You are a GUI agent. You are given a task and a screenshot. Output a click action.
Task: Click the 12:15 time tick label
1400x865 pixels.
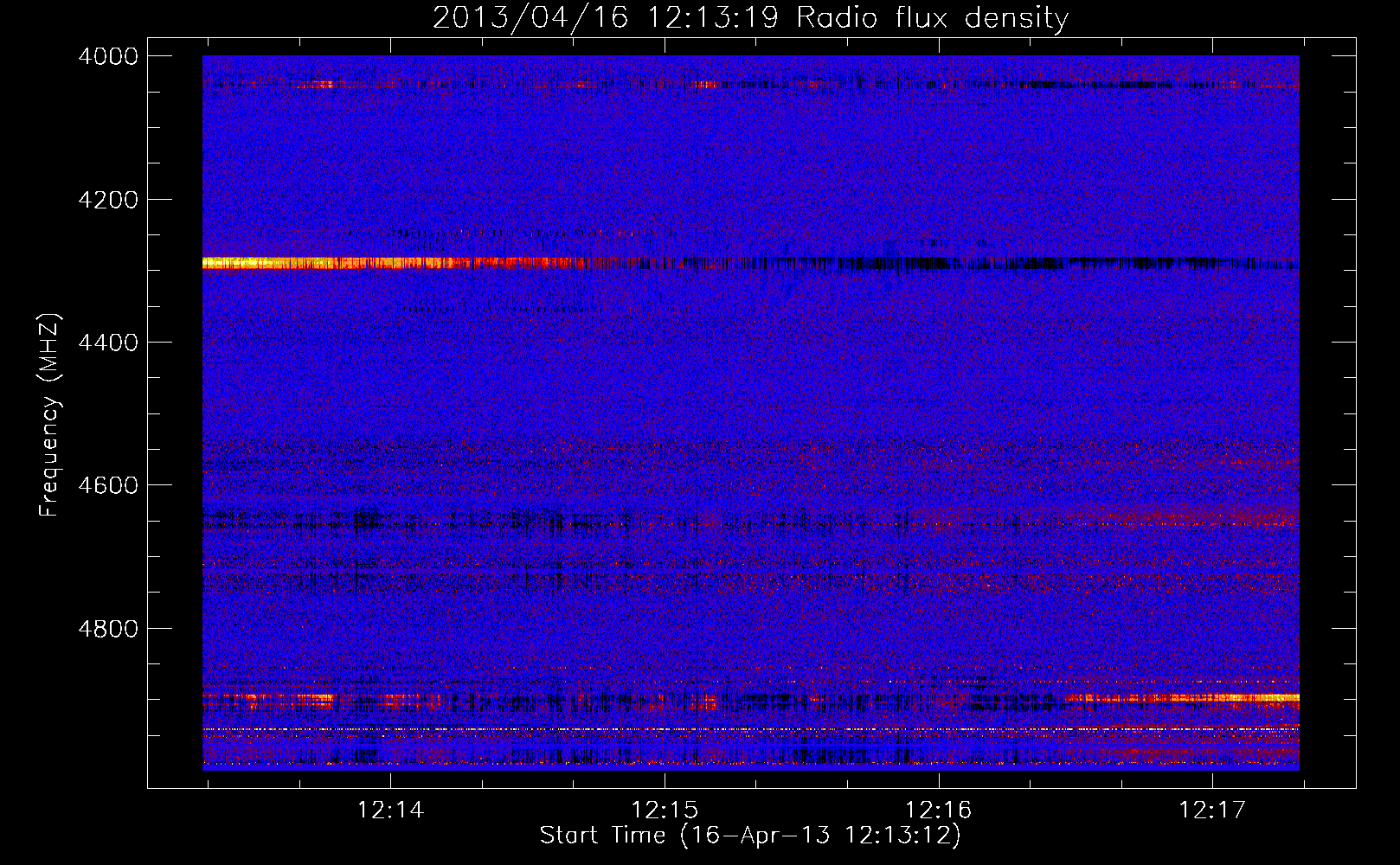click(x=665, y=810)
